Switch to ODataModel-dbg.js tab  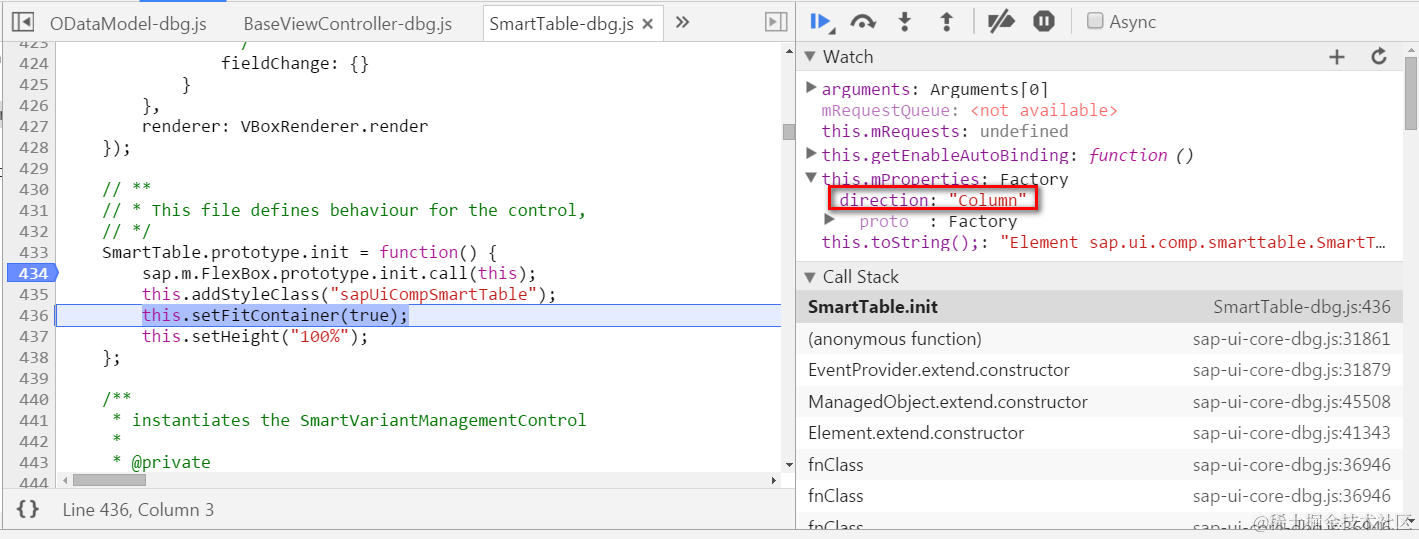(x=127, y=24)
